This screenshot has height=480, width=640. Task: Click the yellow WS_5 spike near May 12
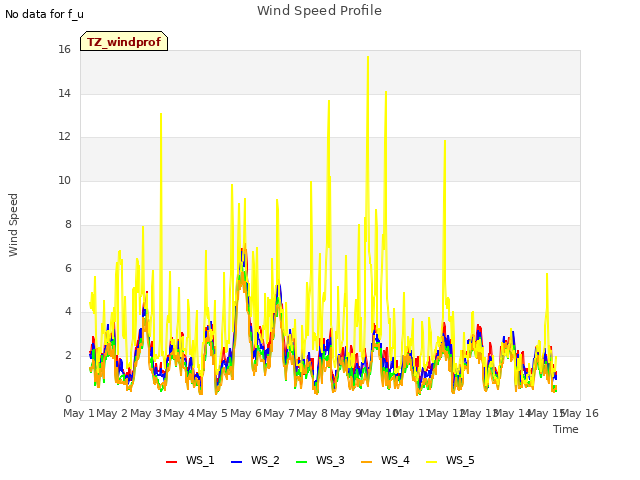coord(445,141)
